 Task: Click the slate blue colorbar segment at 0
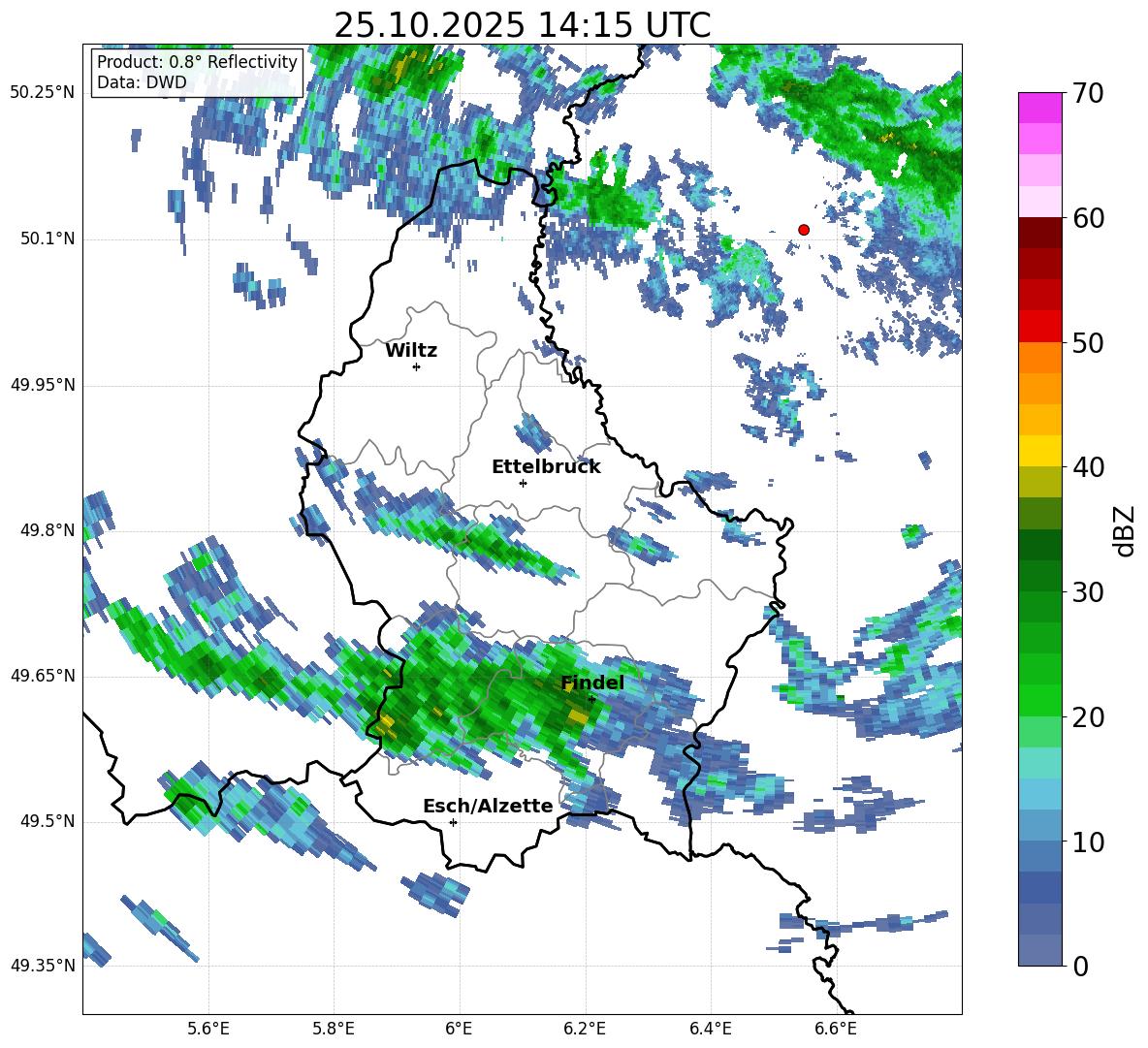[x=1039, y=951]
